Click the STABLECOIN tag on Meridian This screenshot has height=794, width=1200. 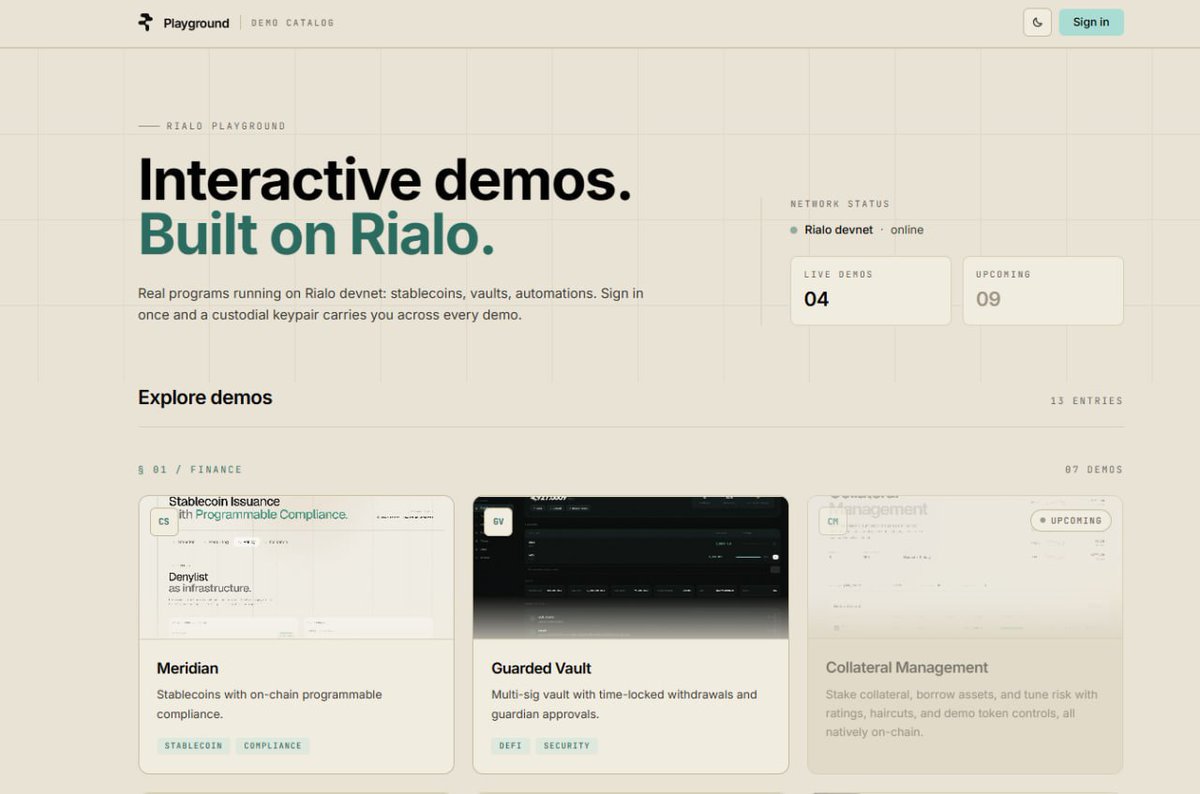coord(194,746)
